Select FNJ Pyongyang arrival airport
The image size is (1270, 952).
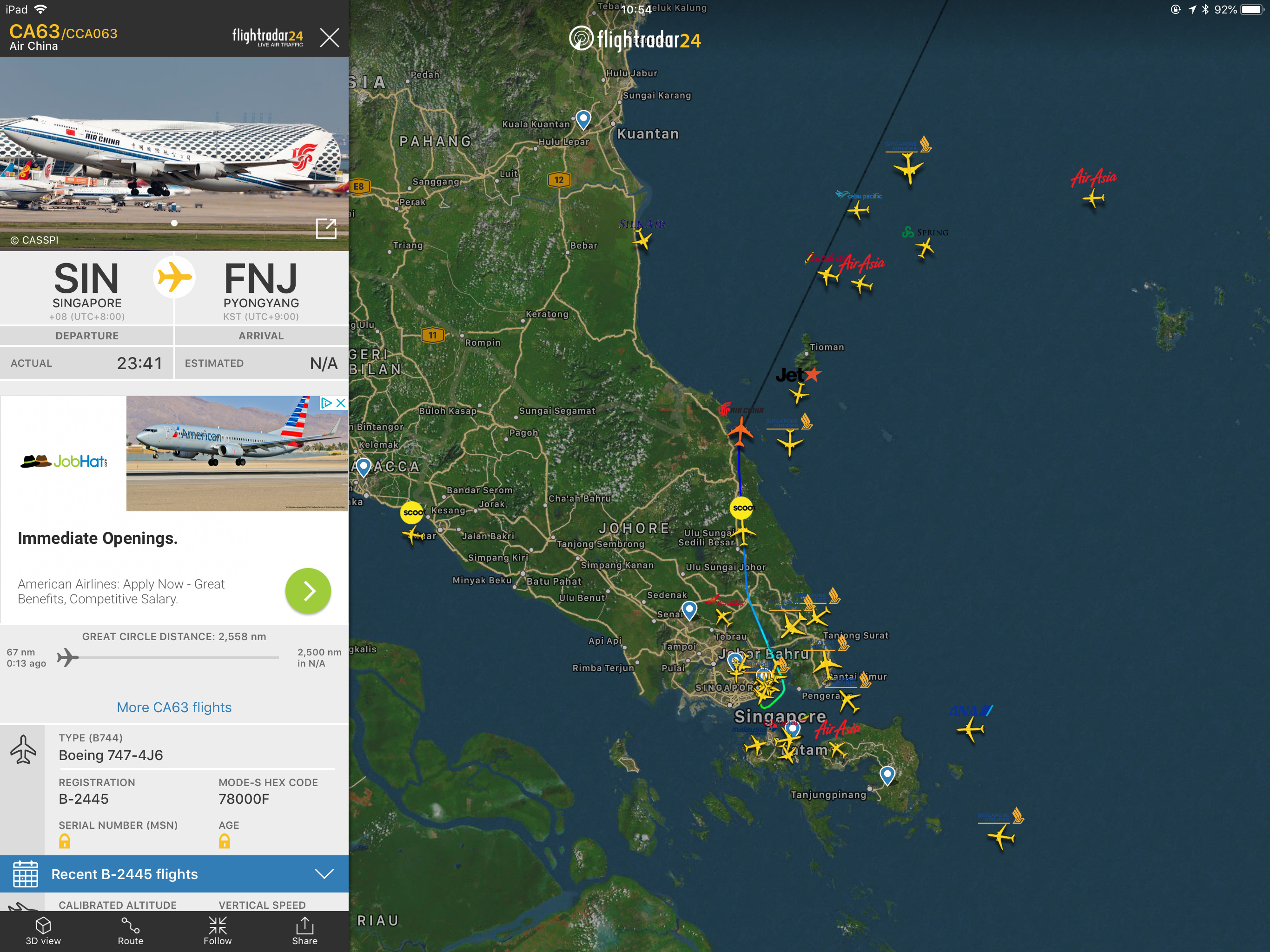tap(261, 290)
